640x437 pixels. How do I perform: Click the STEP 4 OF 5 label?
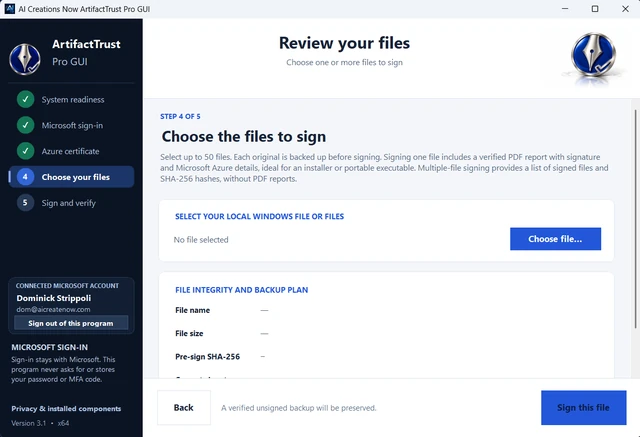click(180, 116)
